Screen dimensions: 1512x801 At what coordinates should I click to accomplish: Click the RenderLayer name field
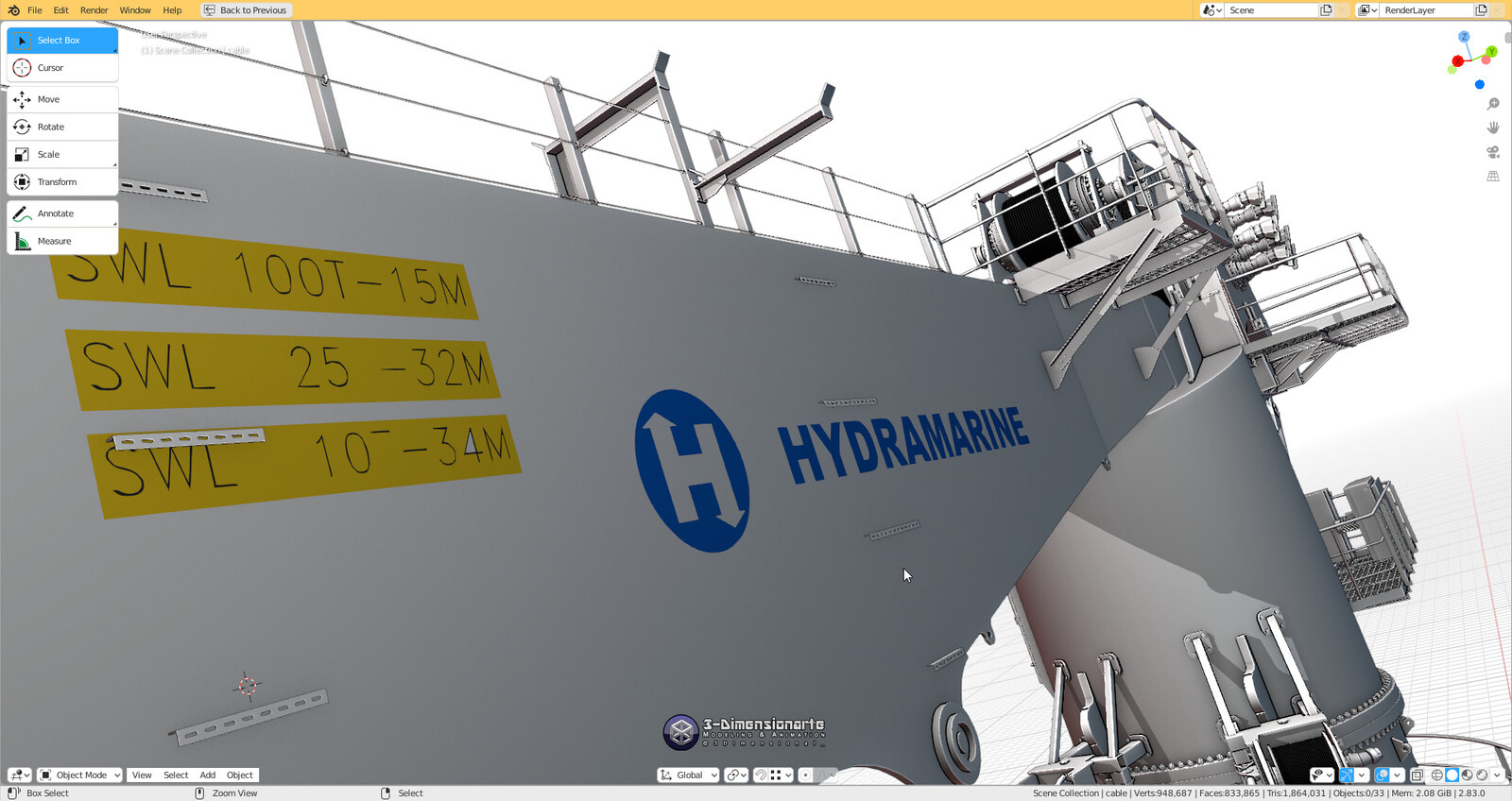[x=1427, y=10]
